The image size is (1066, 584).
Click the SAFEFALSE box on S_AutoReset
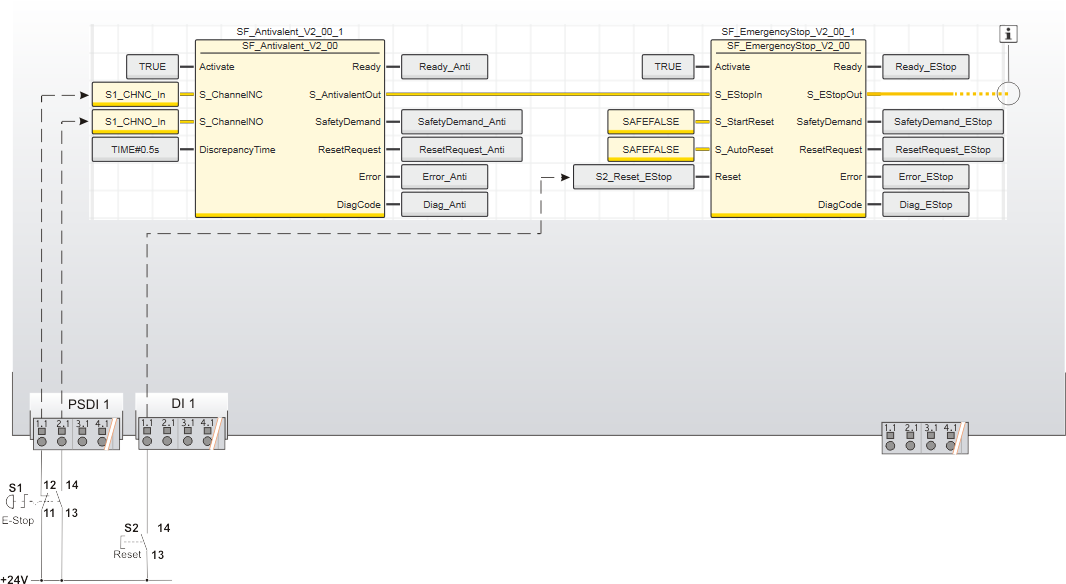point(650,150)
